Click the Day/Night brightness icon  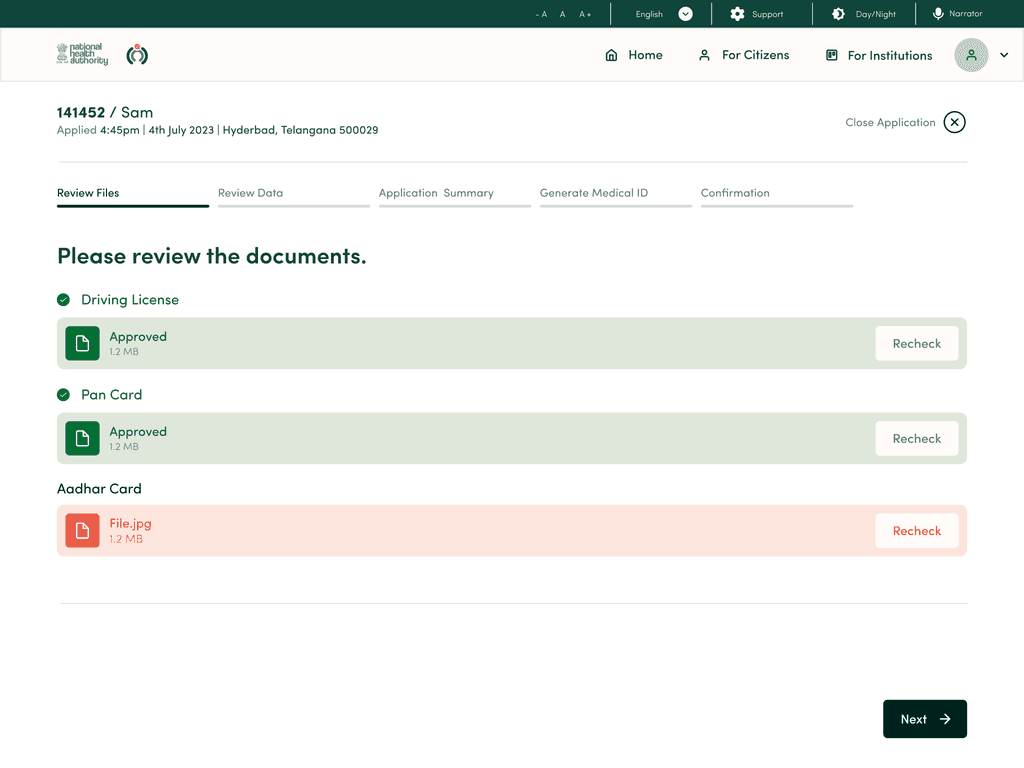click(x=839, y=14)
